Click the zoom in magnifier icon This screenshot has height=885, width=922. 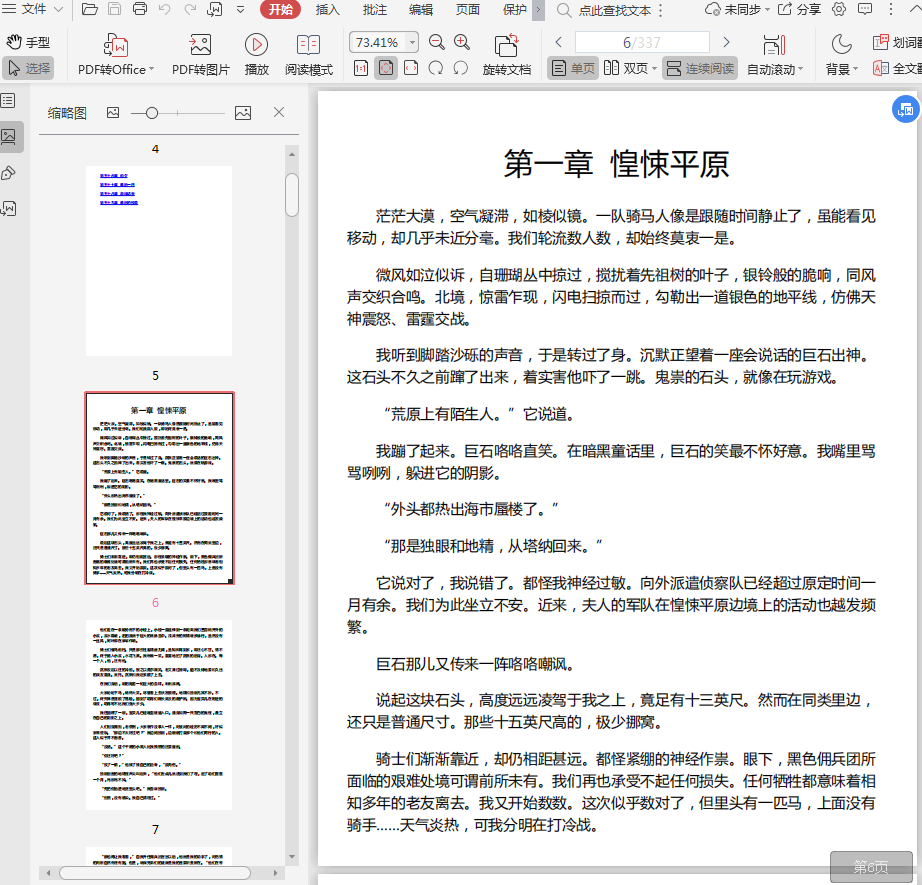coord(462,43)
